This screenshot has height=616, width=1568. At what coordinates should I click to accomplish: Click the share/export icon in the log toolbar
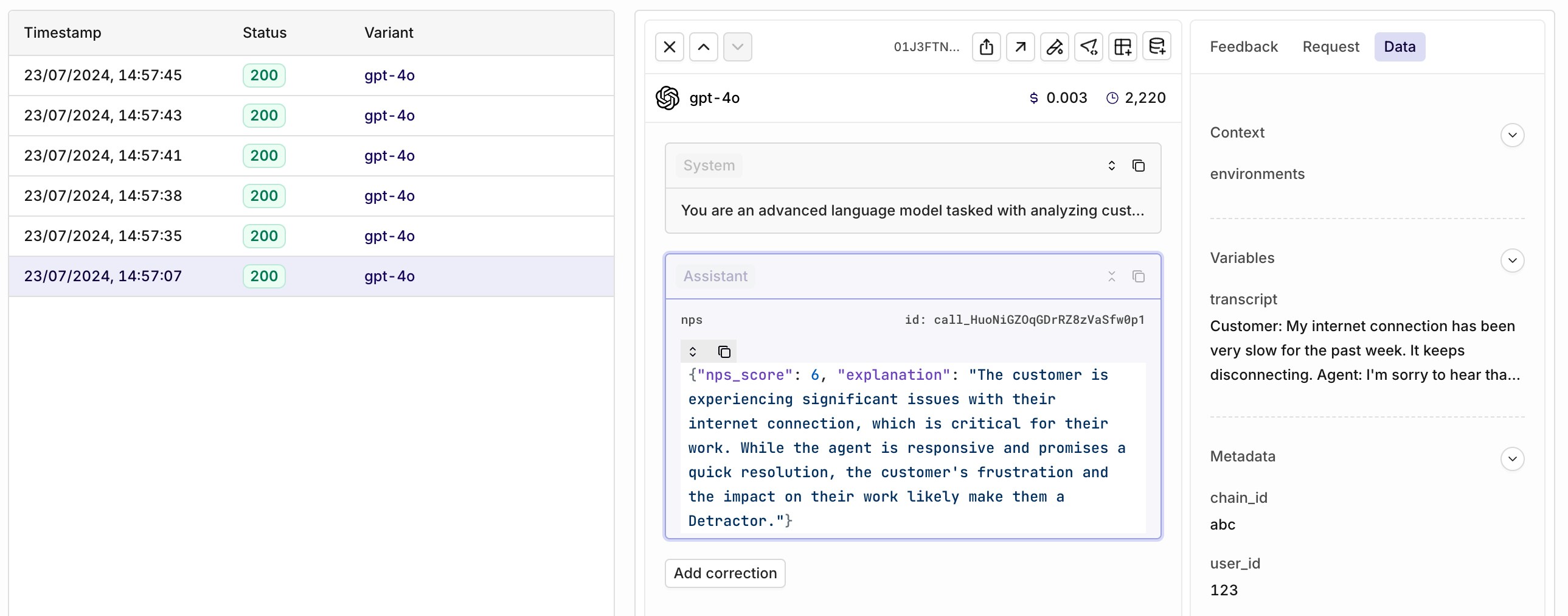(986, 47)
